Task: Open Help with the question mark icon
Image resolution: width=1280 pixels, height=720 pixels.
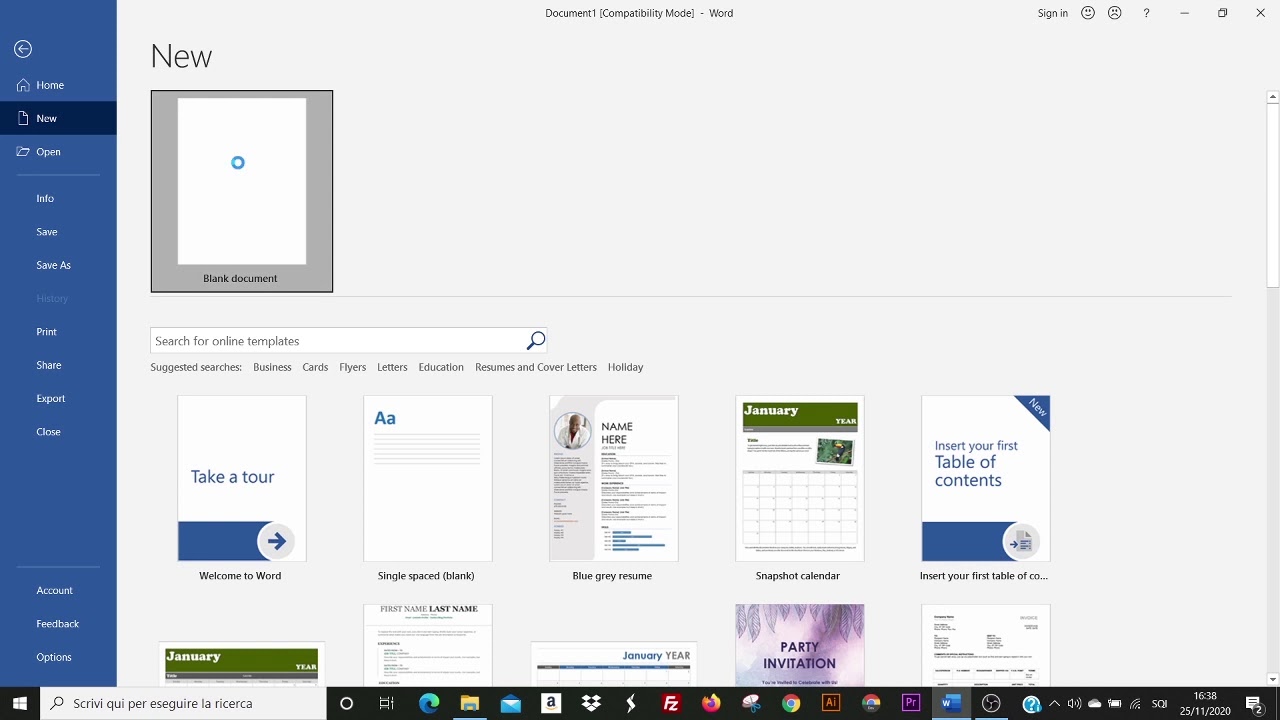Action: click(1147, 13)
